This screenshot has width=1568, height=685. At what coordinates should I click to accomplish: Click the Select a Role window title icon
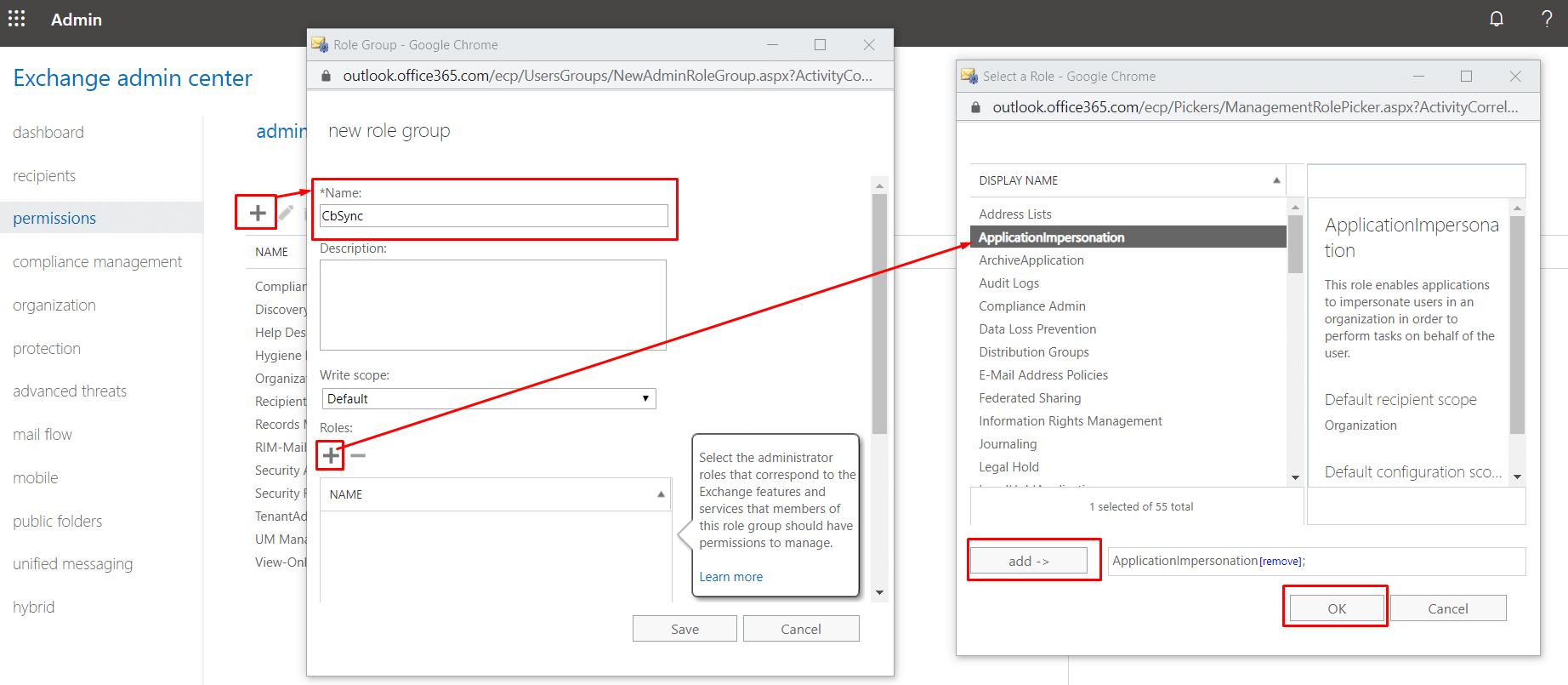969,76
